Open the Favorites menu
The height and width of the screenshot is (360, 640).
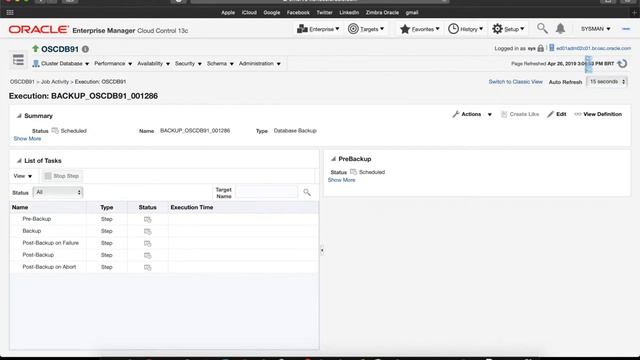coord(420,29)
